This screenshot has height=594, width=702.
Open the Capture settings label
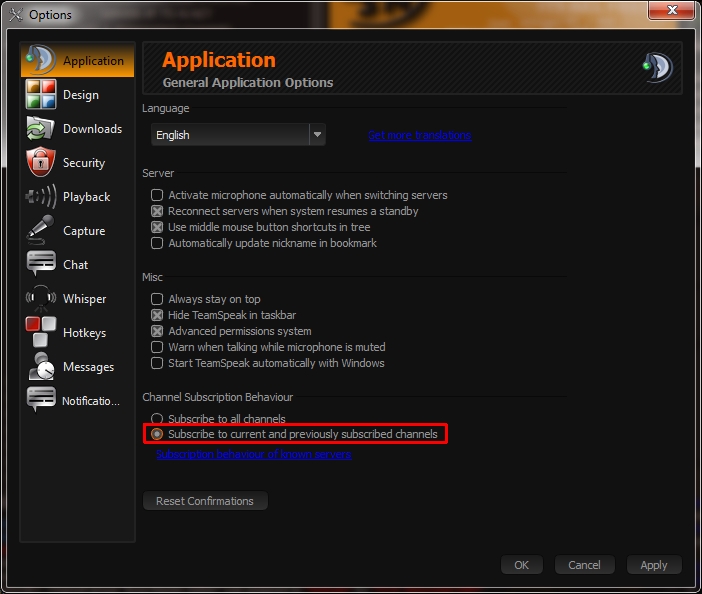coord(84,231)
